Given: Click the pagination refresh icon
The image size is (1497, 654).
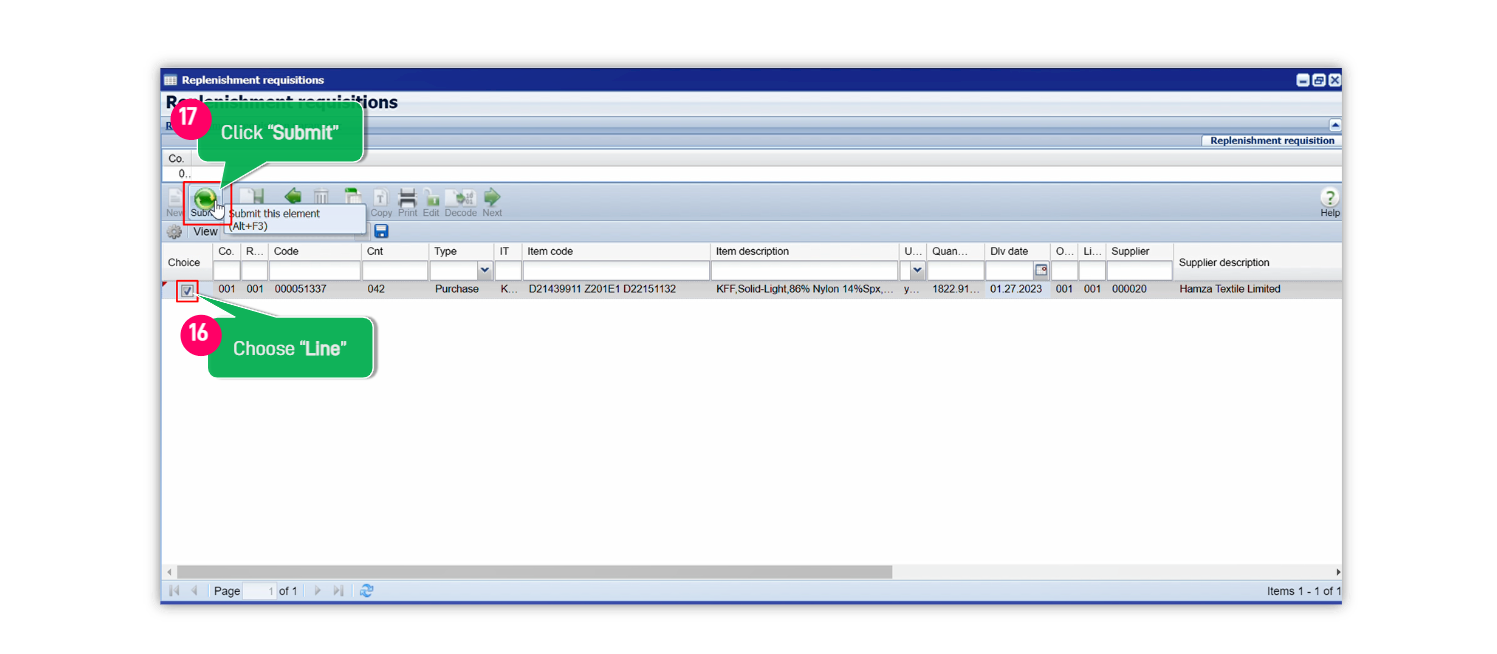Looking at the screenshot, I should point(366,591).
